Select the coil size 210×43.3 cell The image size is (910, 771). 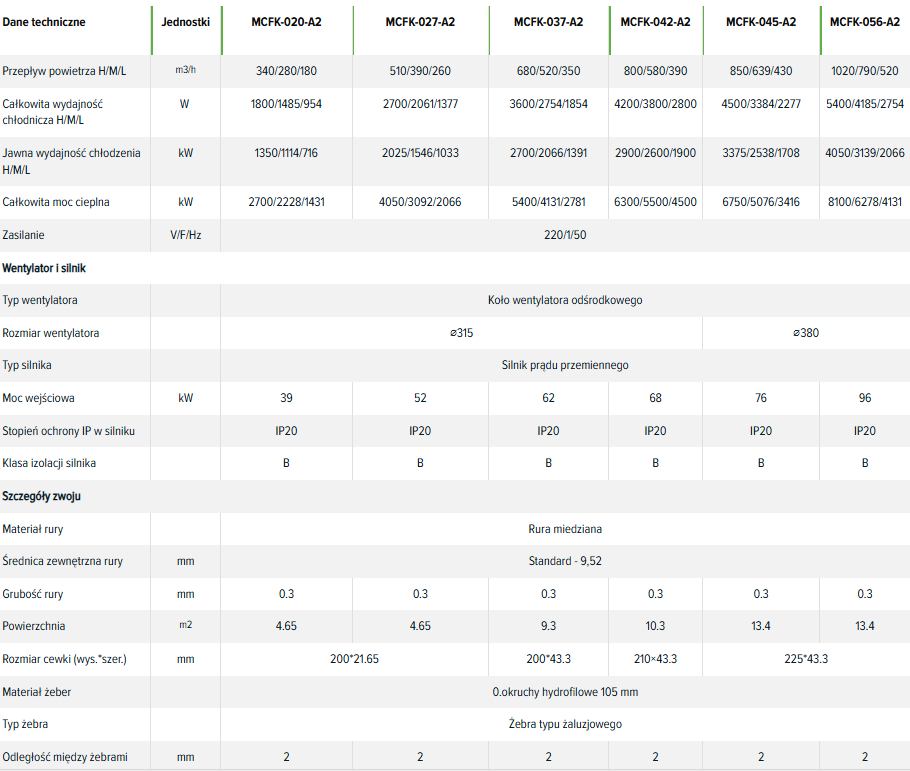[x=655, y=659]
